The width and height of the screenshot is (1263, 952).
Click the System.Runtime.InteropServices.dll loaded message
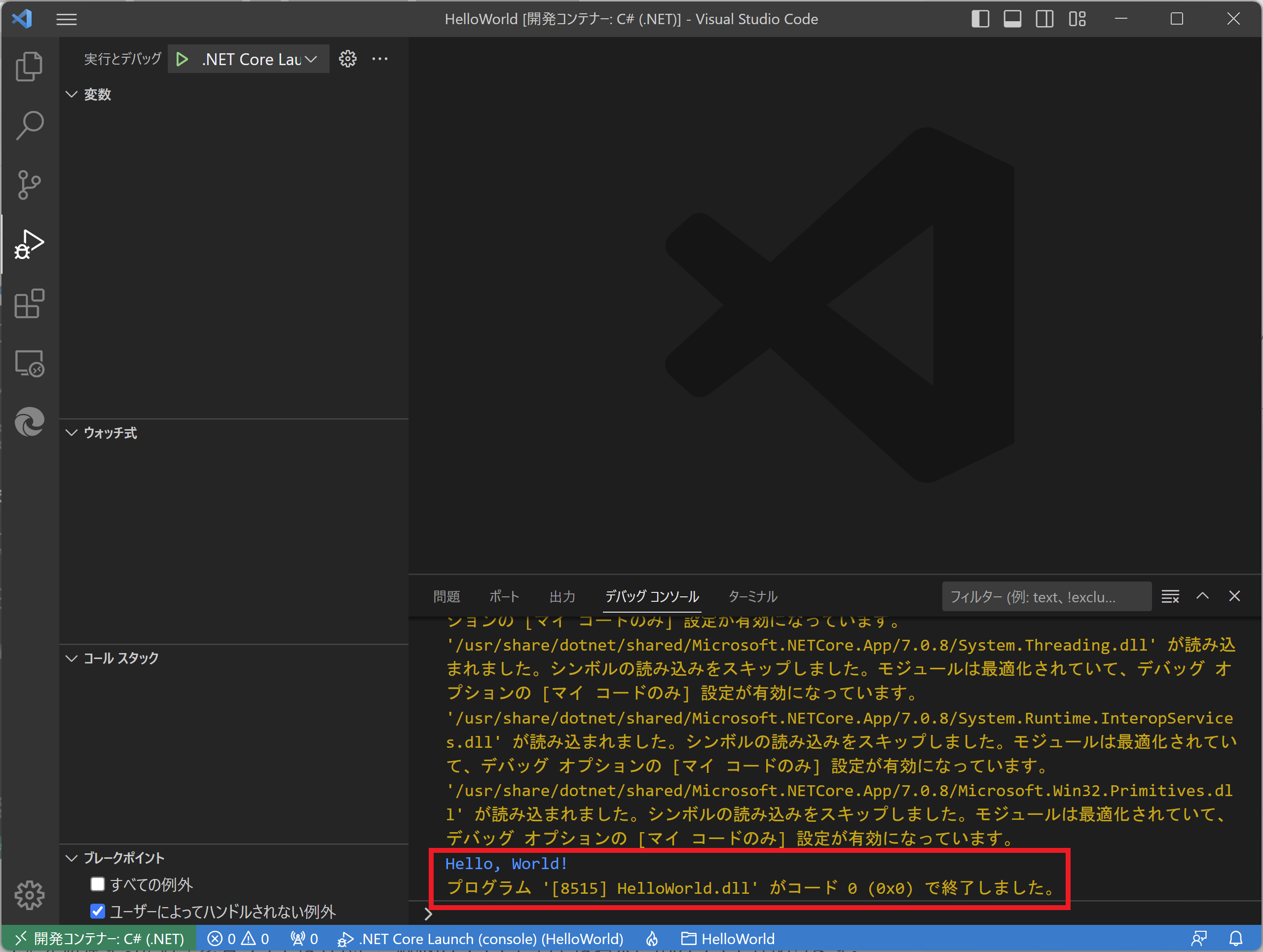coord(841,741)
